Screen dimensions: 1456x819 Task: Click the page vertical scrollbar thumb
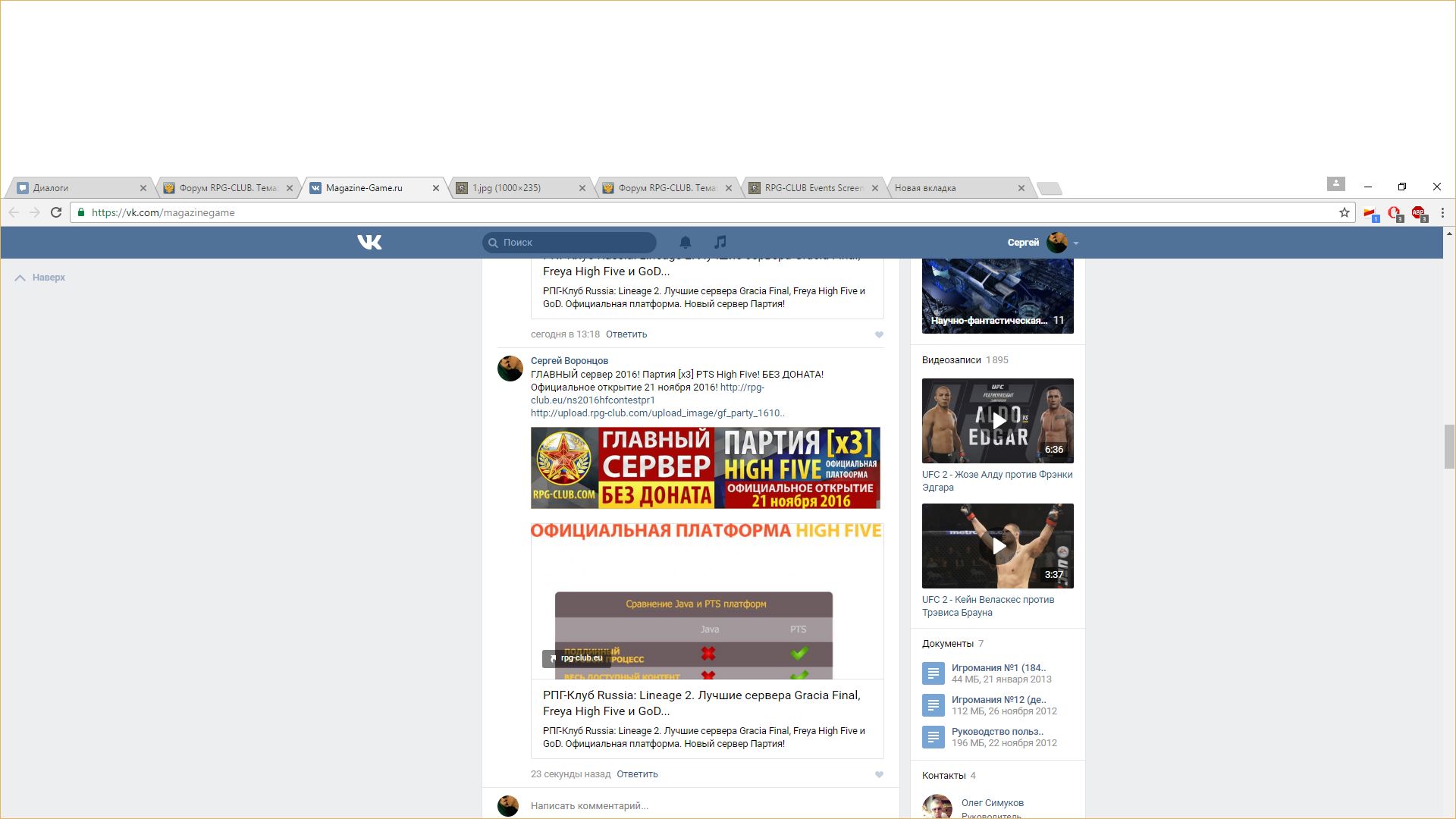(1449, 447)
